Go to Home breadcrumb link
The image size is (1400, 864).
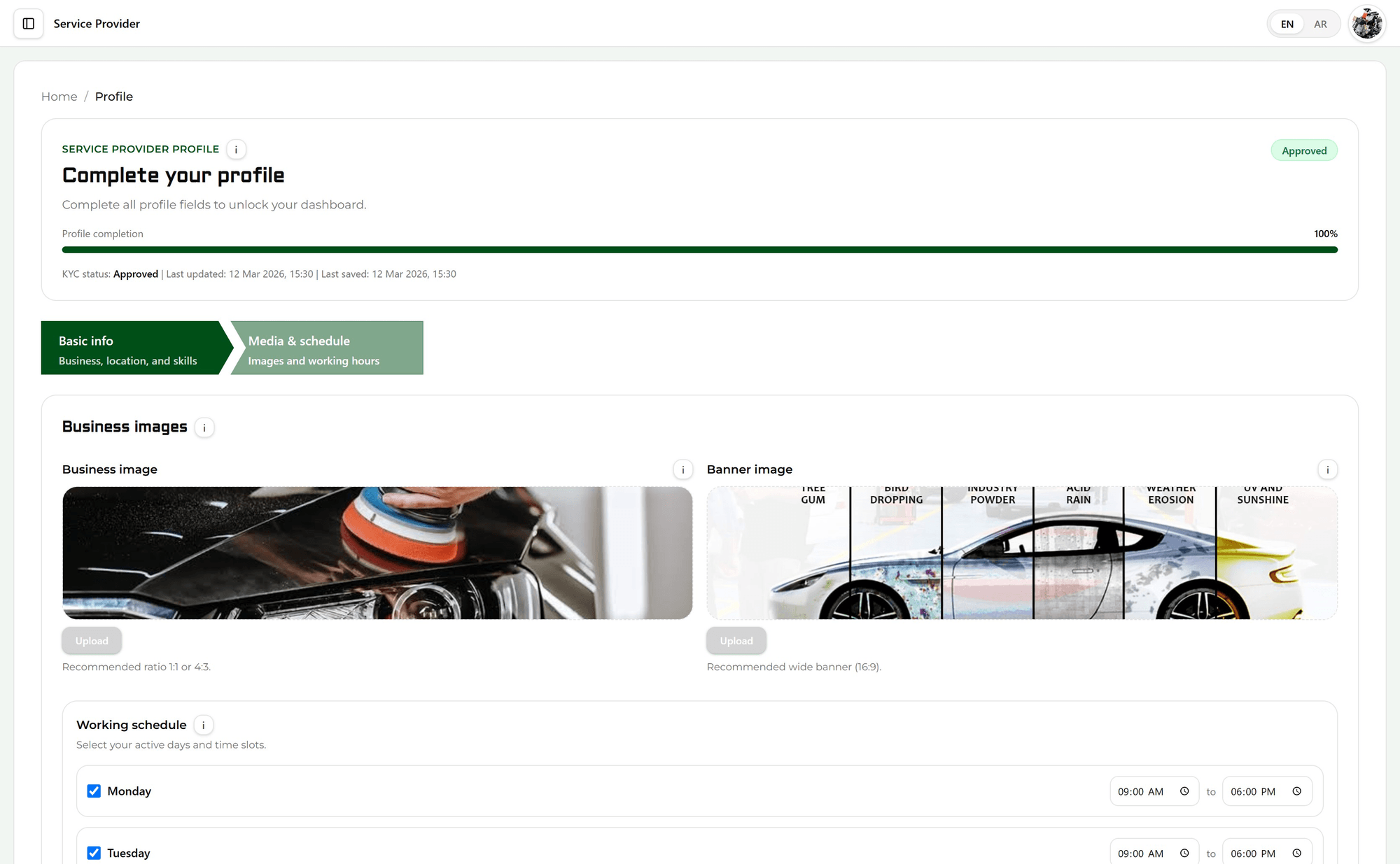59,97
